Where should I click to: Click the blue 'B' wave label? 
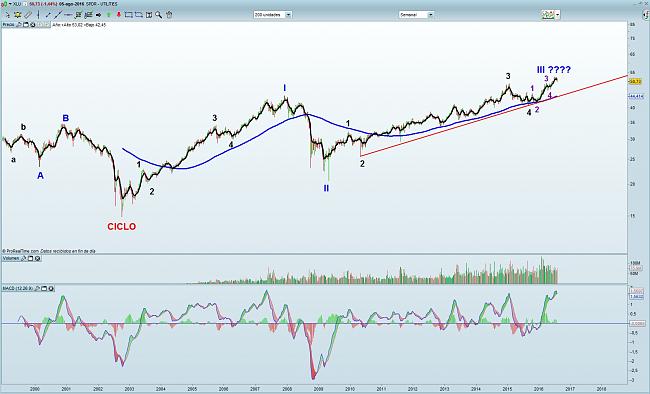pyautogui.click(x=65, y=118)
